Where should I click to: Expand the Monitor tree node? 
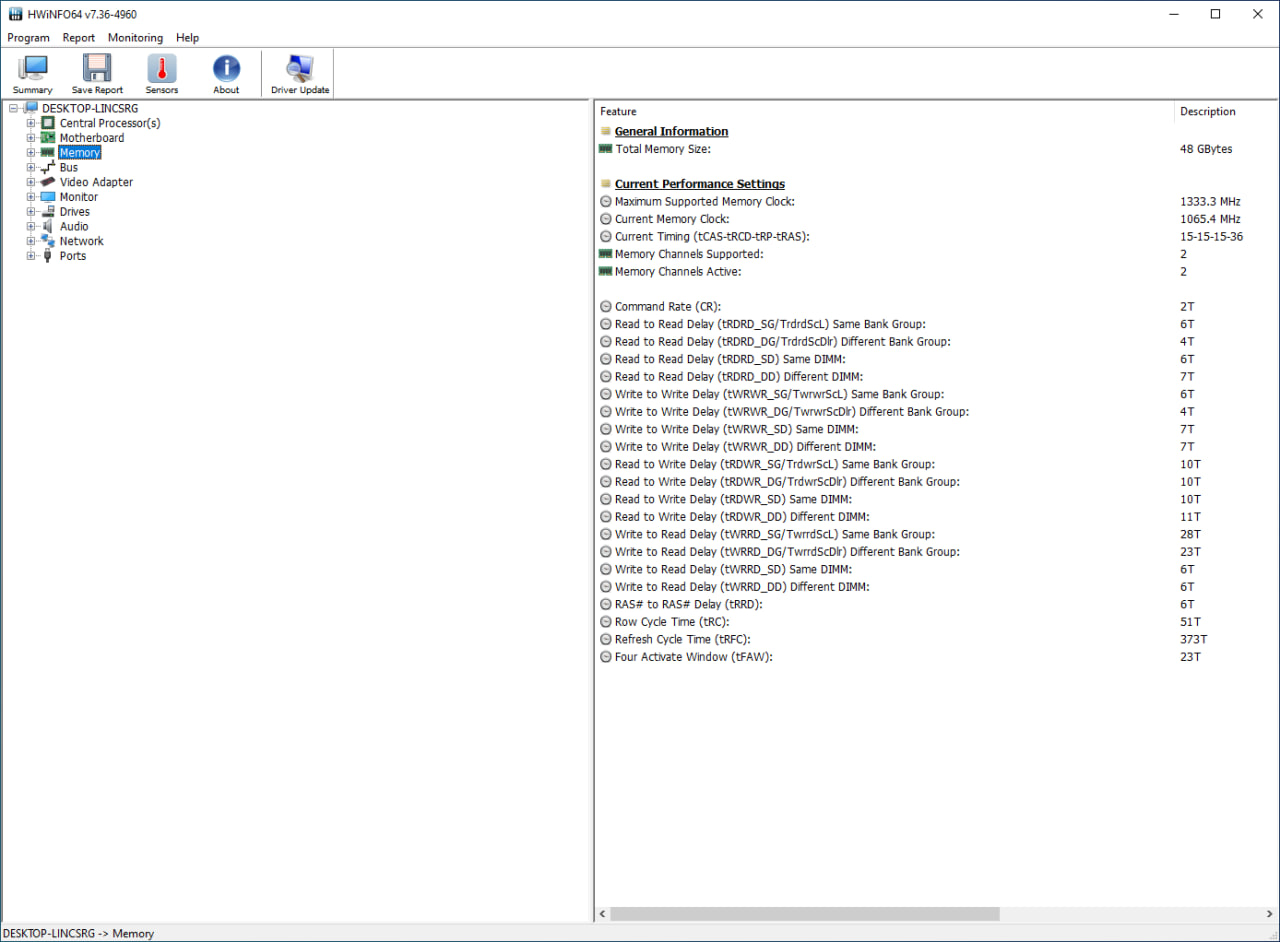tap(31, 197)
